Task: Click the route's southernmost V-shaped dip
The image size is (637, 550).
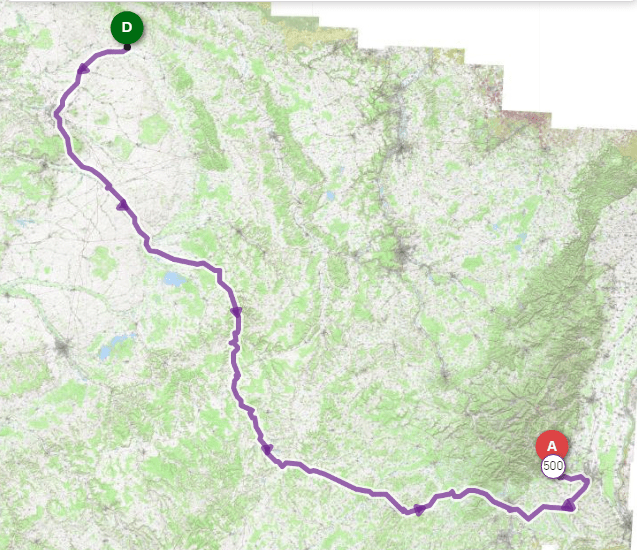Action: coord(528,518)
